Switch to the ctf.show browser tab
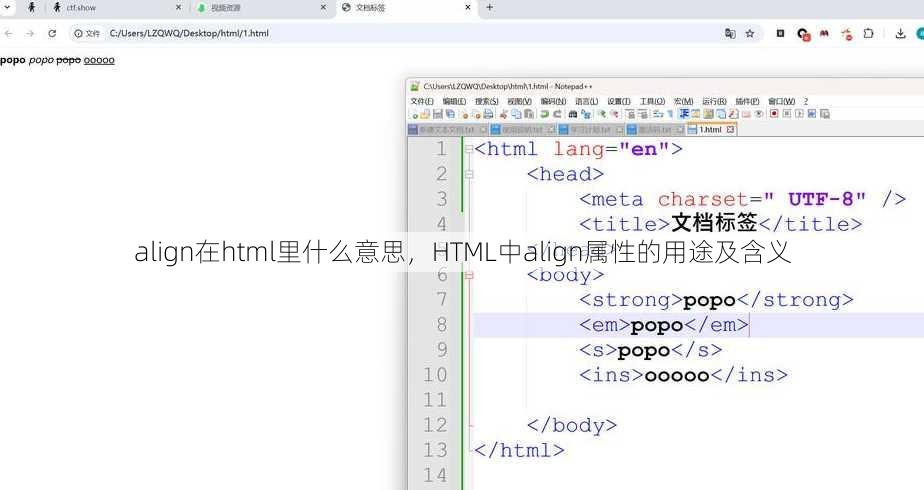This screenshot has height=490, width=924. coord(115,8)
